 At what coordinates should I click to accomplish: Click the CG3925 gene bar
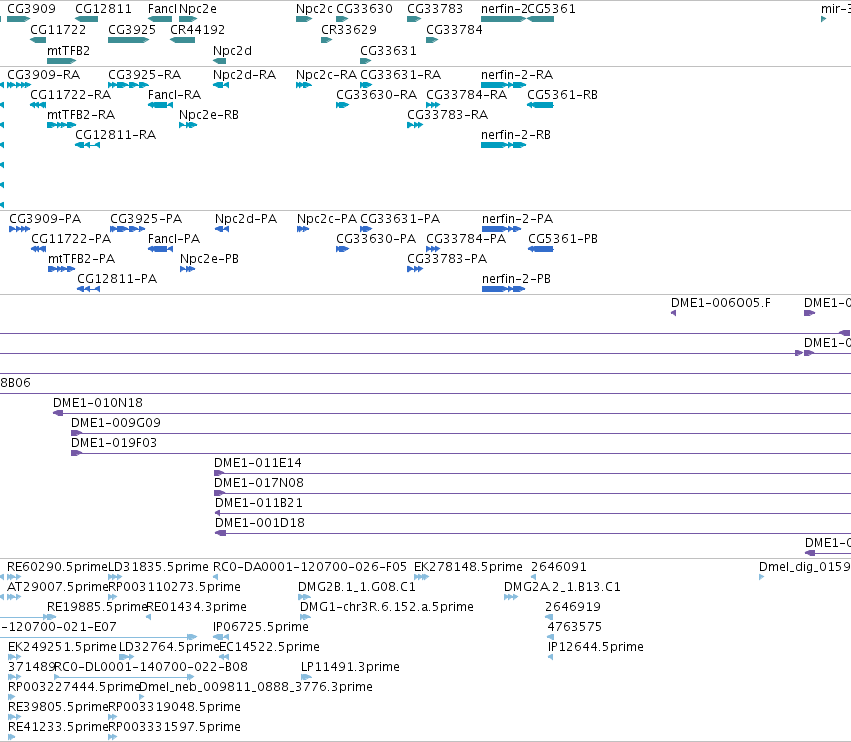129,40
